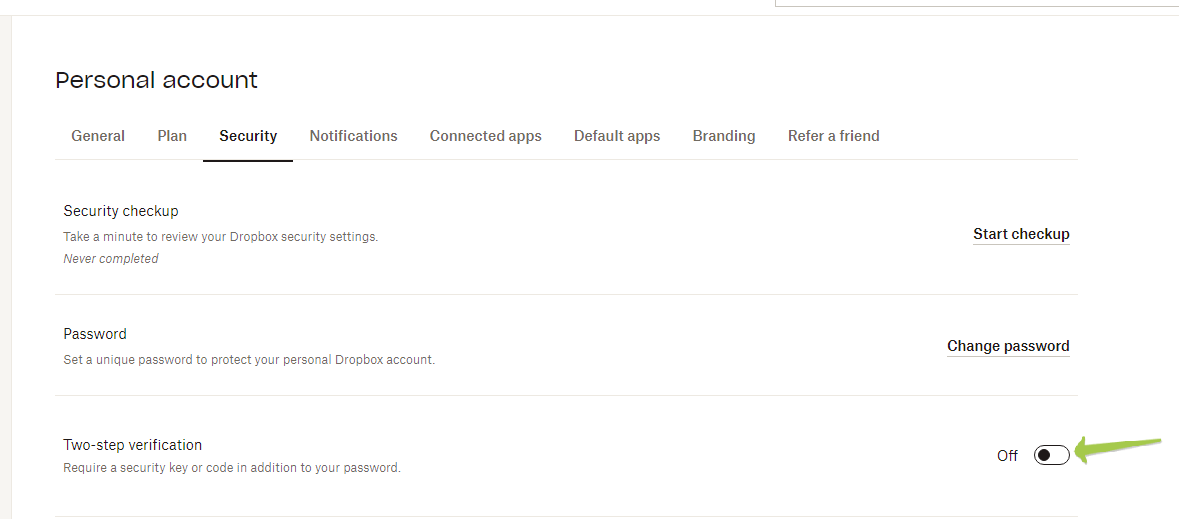Click the Two-step verification section title

point(132,445)
